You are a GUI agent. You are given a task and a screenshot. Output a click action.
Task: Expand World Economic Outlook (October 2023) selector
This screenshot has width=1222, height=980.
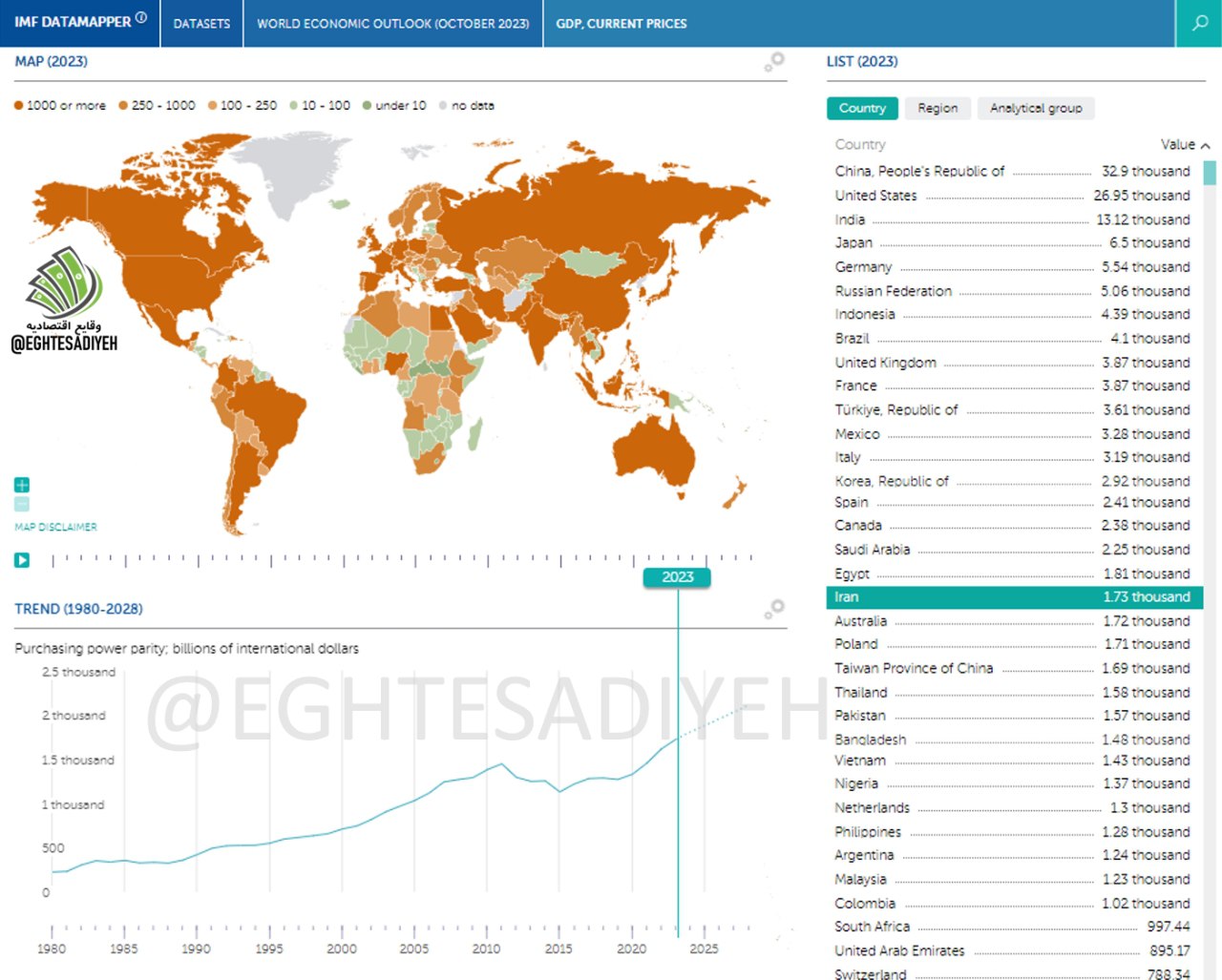(392, 23)
